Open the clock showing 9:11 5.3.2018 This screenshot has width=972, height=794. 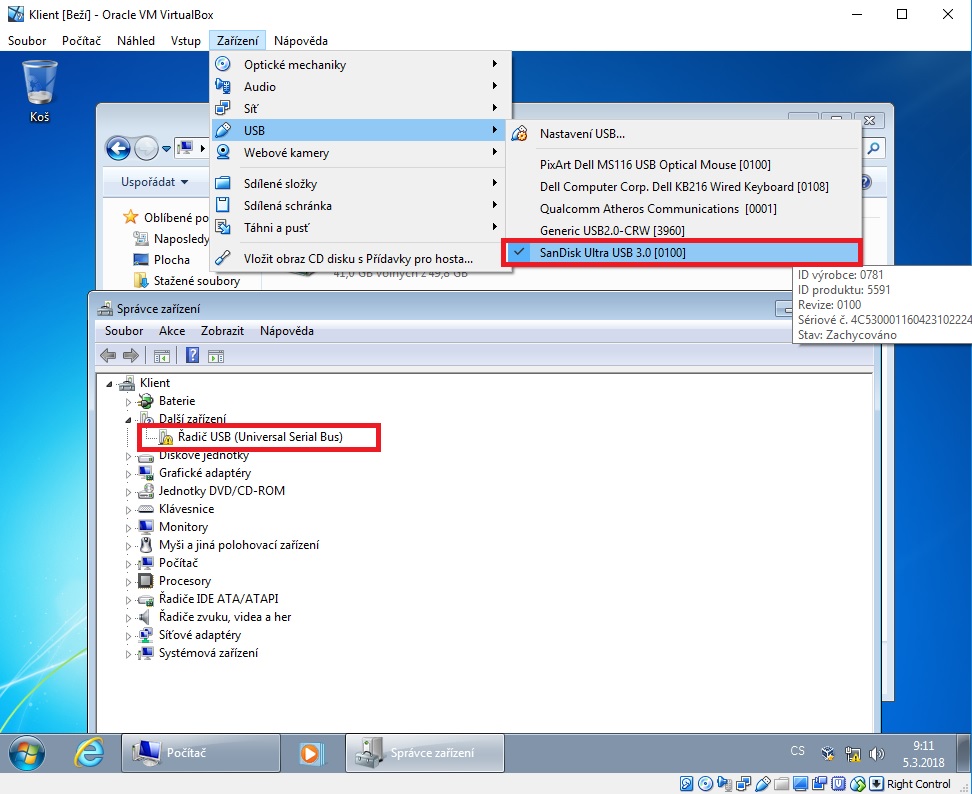pyautogui.click(x=924, y=754)
